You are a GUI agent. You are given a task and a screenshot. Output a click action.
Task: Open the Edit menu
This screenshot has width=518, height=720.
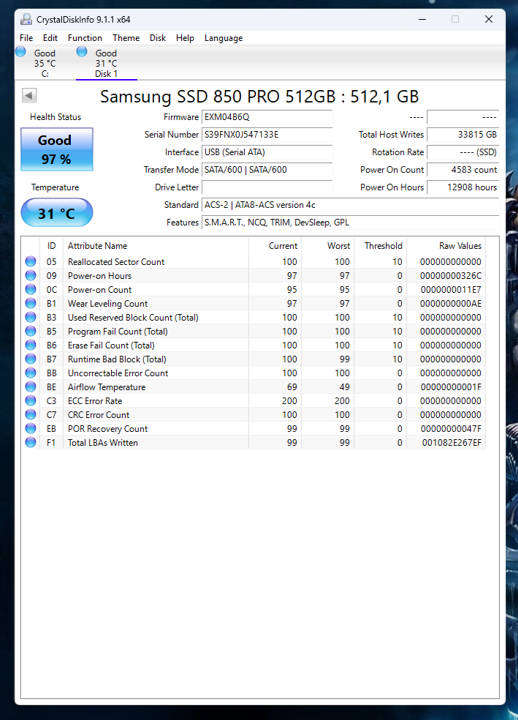[x=50, y=38]
